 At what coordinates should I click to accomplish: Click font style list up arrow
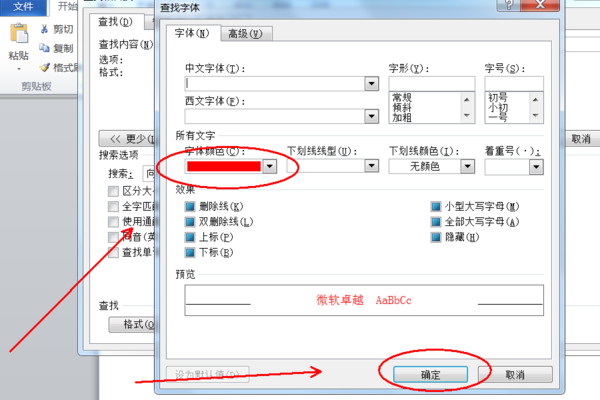coord(466,100)
